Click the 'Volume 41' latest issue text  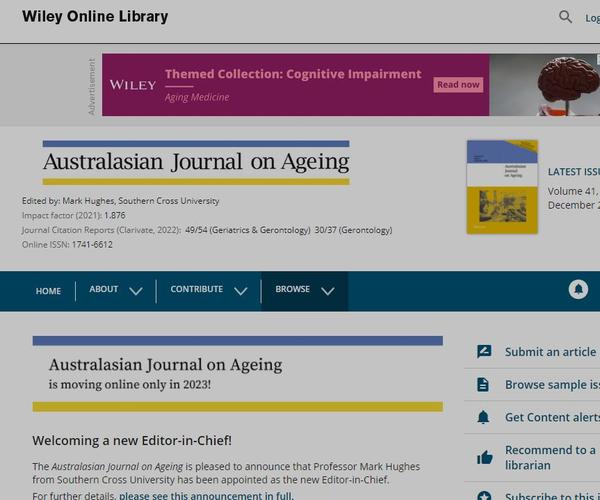coord(573,191)
